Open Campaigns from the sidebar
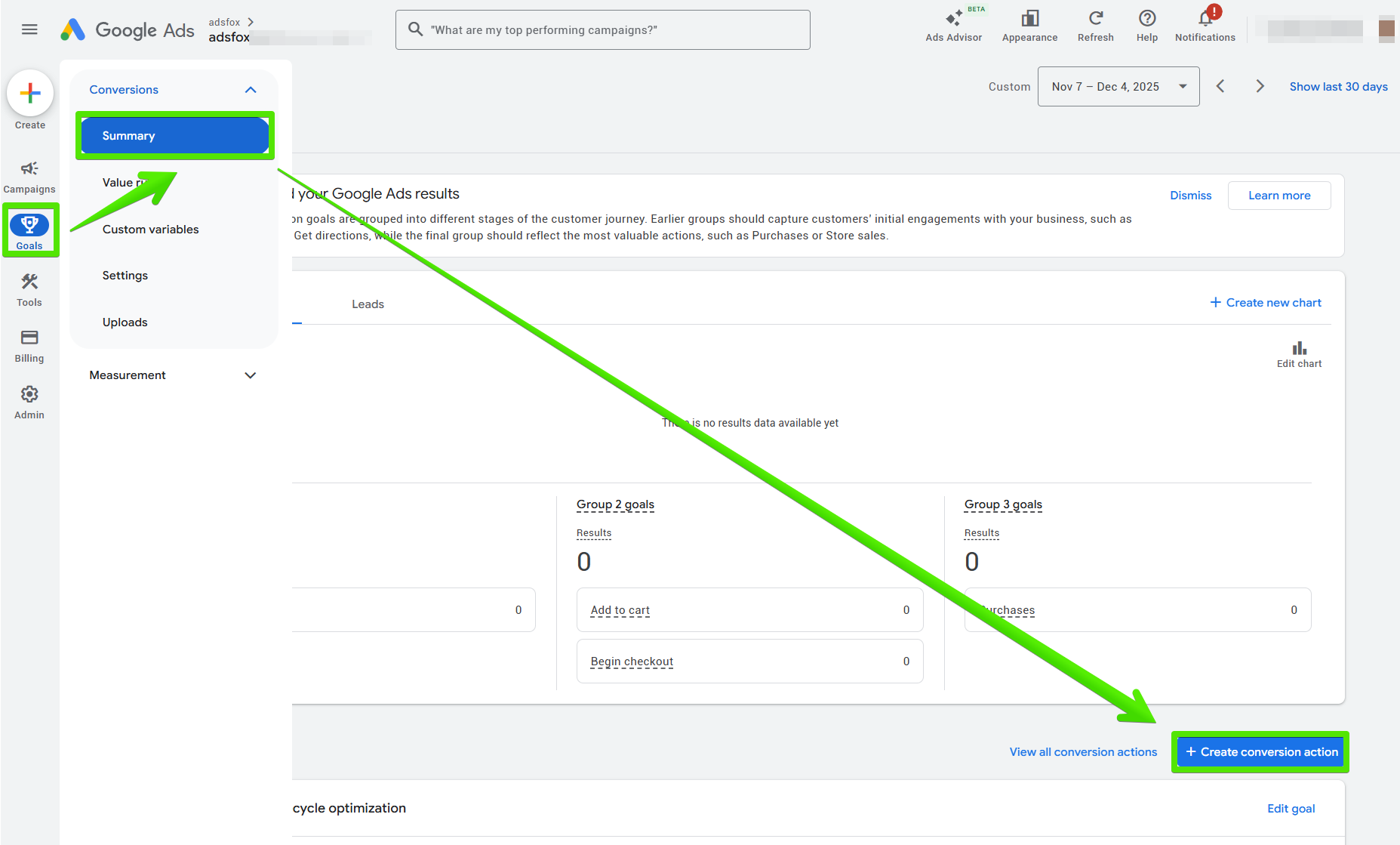The image size is (1400, 845). [x=29, y=176]
